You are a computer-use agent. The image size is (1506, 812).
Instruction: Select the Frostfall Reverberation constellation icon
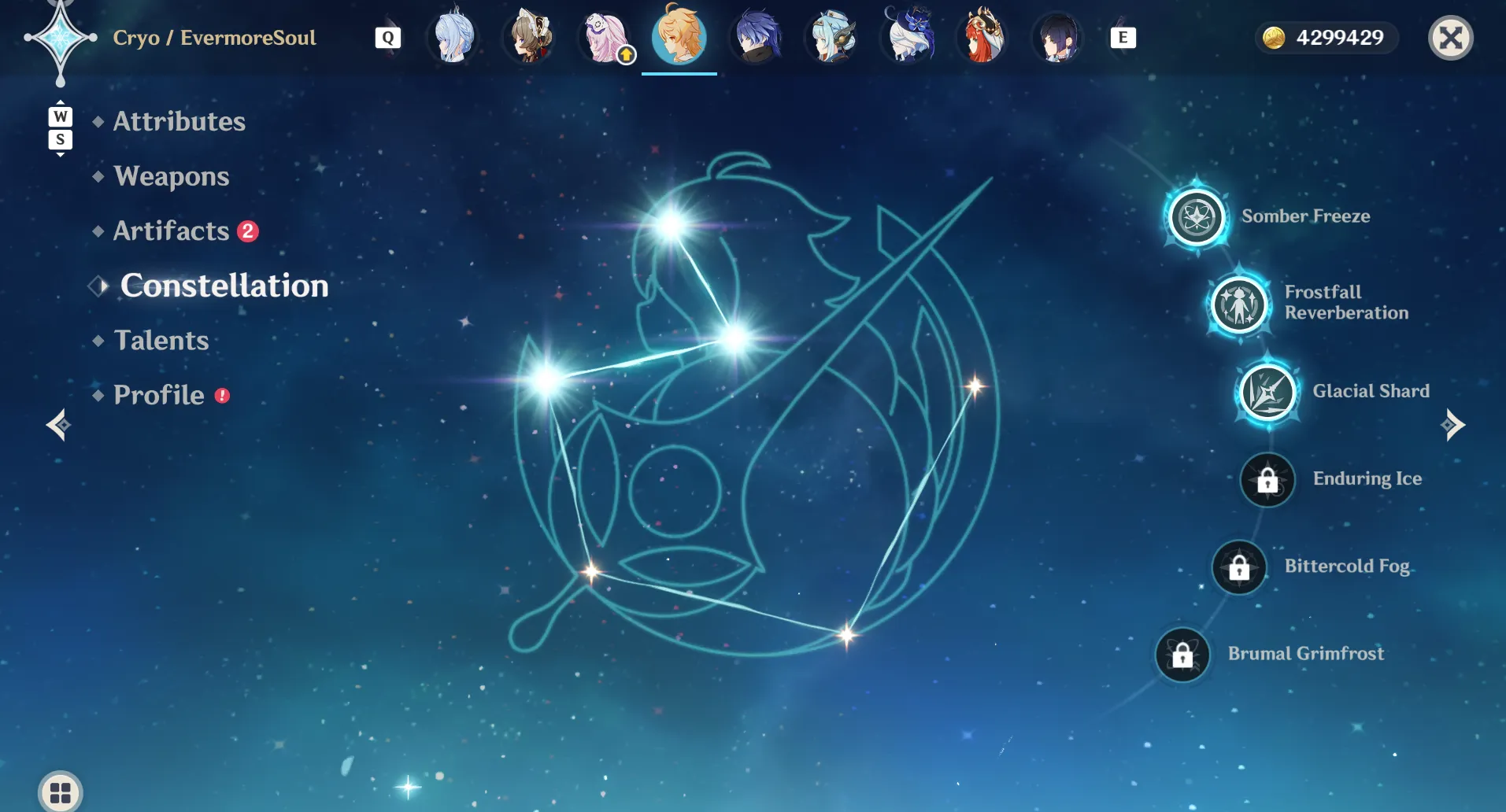1239,304
